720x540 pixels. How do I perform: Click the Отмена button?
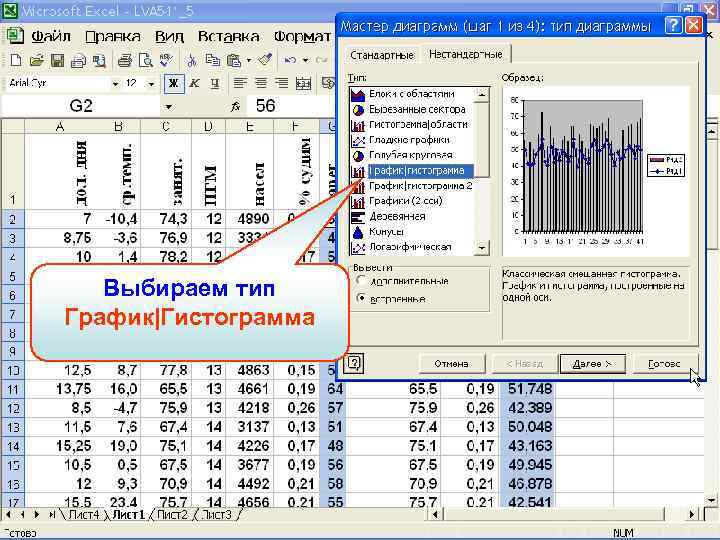[x=451, y=364]
